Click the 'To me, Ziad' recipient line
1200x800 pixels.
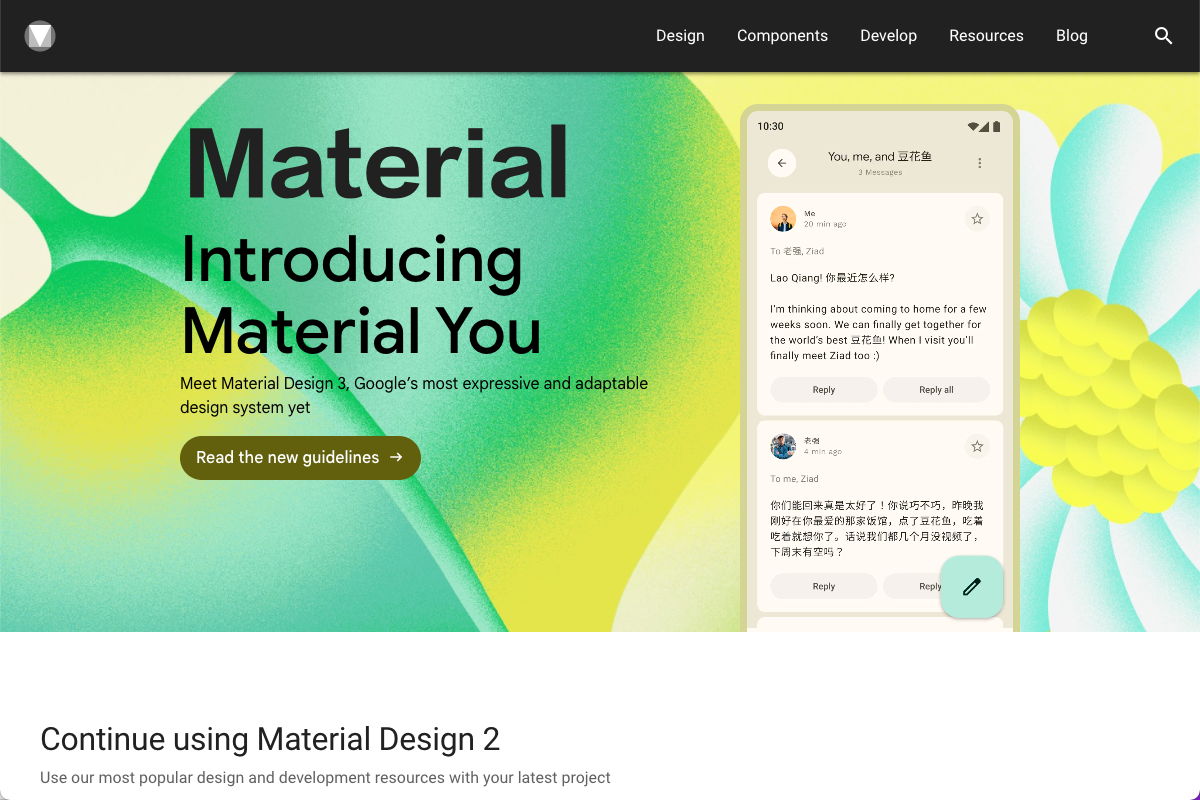(x=794, y=479)
